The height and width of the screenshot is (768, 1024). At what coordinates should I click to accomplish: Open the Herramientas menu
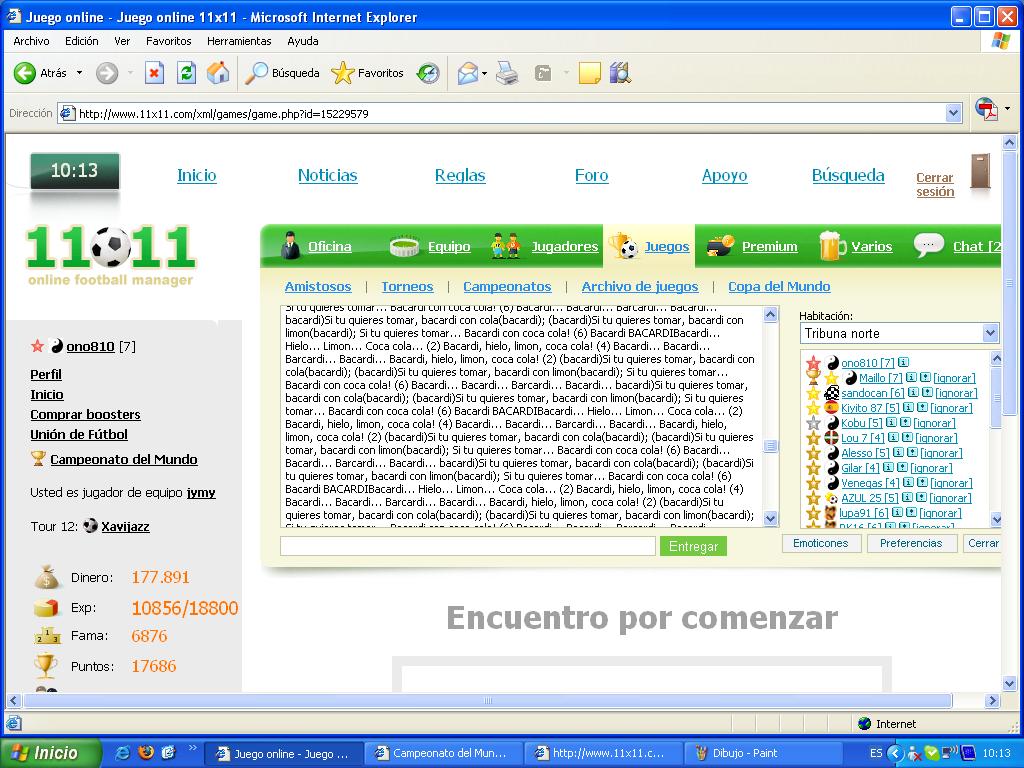[x=239, y=41]
